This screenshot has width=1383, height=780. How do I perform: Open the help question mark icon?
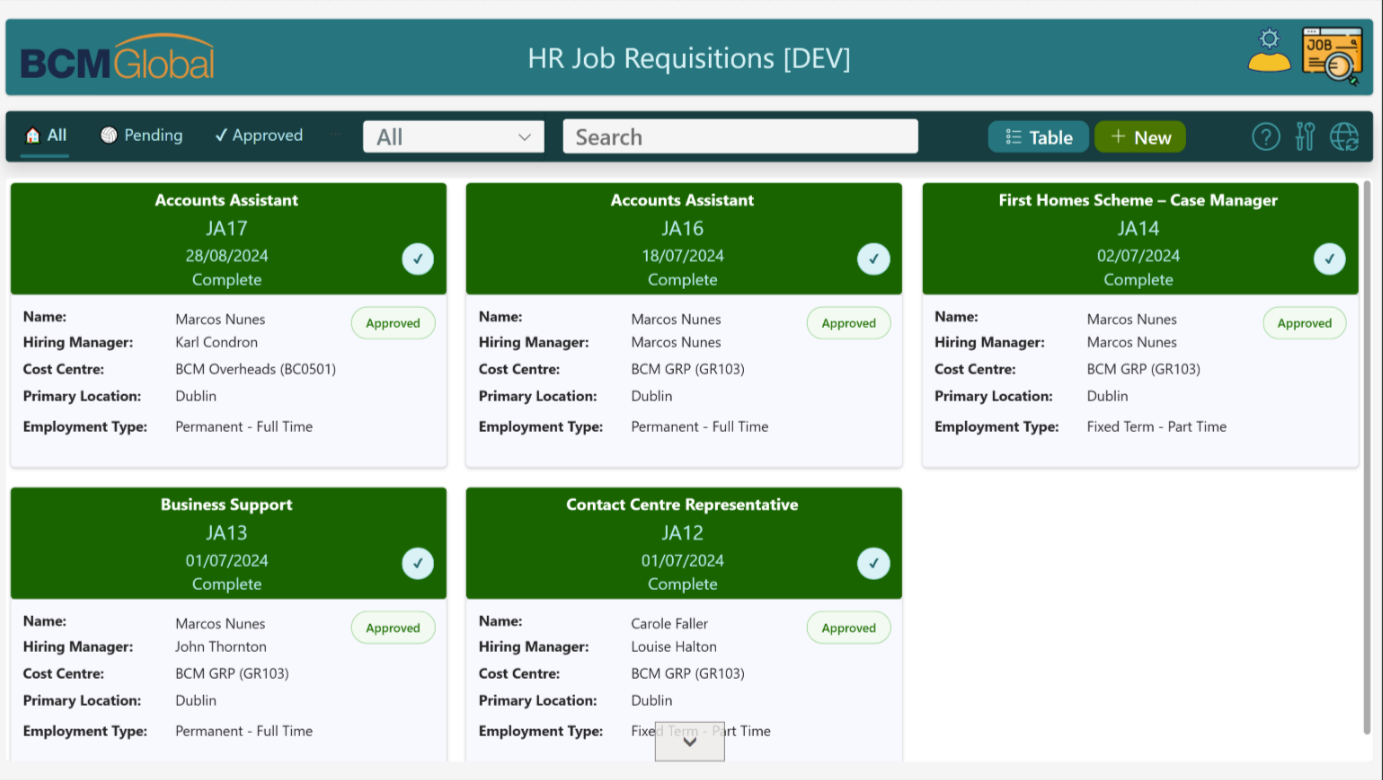pos(1266,137)
